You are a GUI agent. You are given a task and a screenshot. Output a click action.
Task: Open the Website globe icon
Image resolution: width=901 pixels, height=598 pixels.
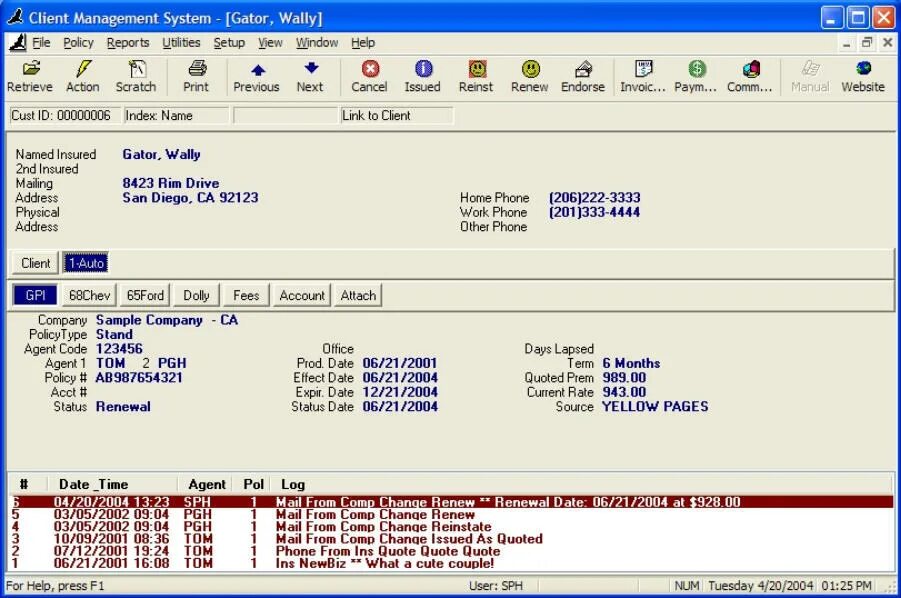click(x=863, y=76)
